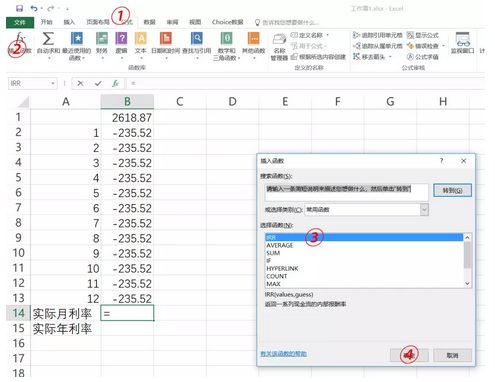Viewport: 495px width, 382px height.
Task: Open the 财务 functions menu
Action: coord(102,45)
